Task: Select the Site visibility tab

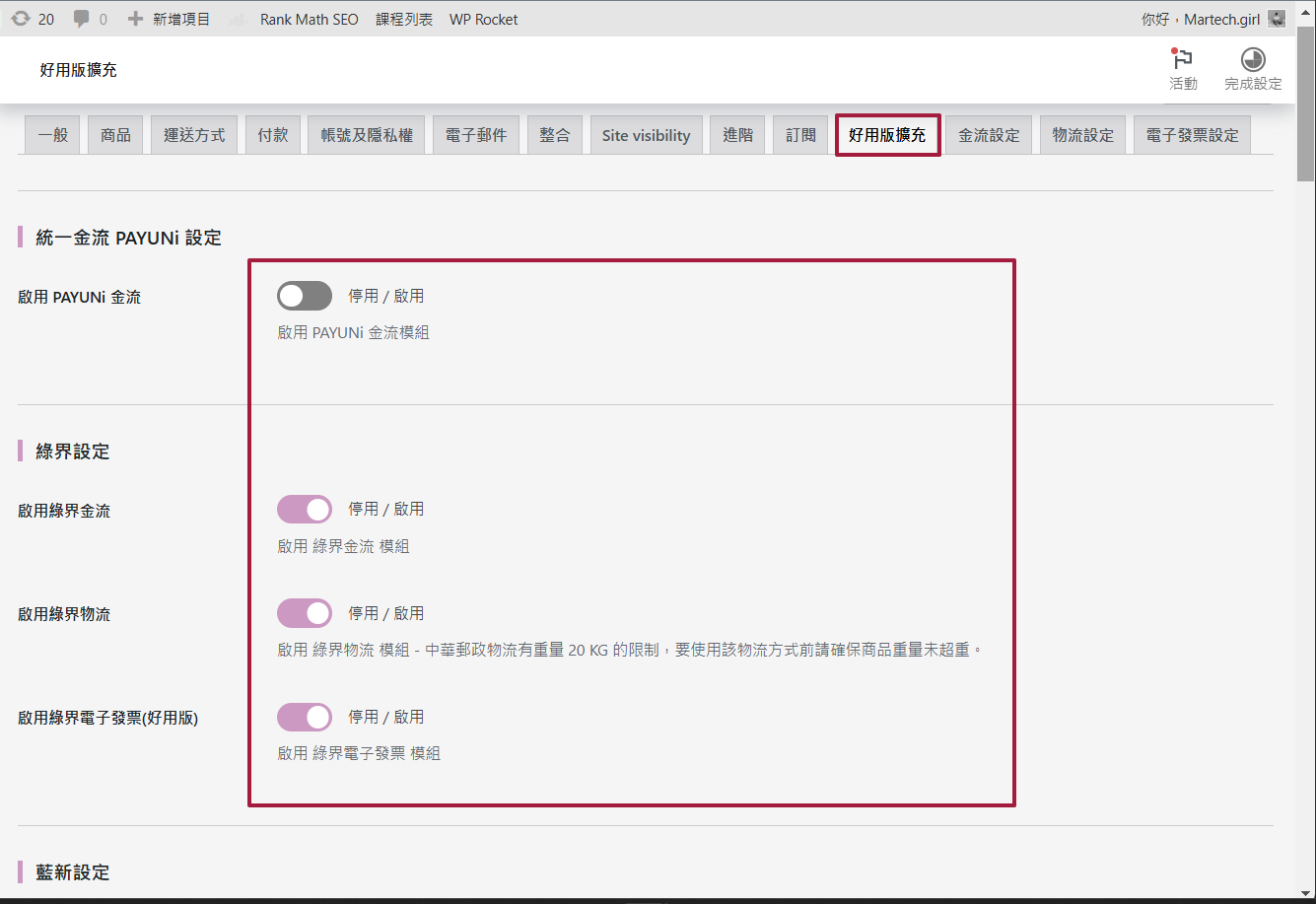Action: [x=646, y=135]
